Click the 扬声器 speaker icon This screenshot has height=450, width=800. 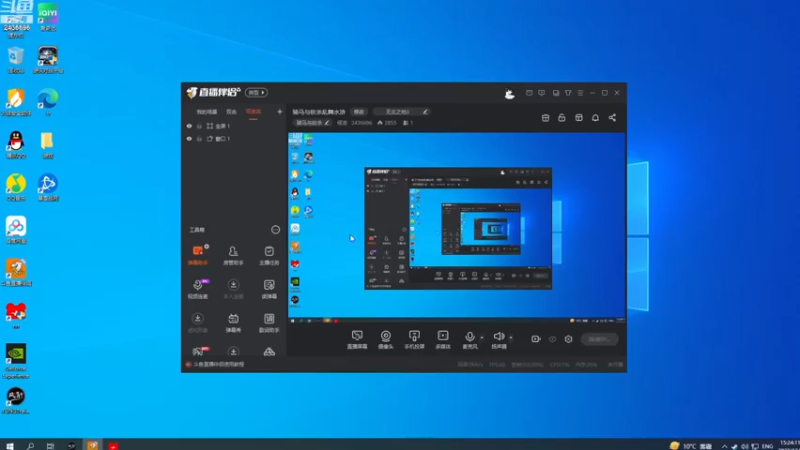[x=498, y=337]
